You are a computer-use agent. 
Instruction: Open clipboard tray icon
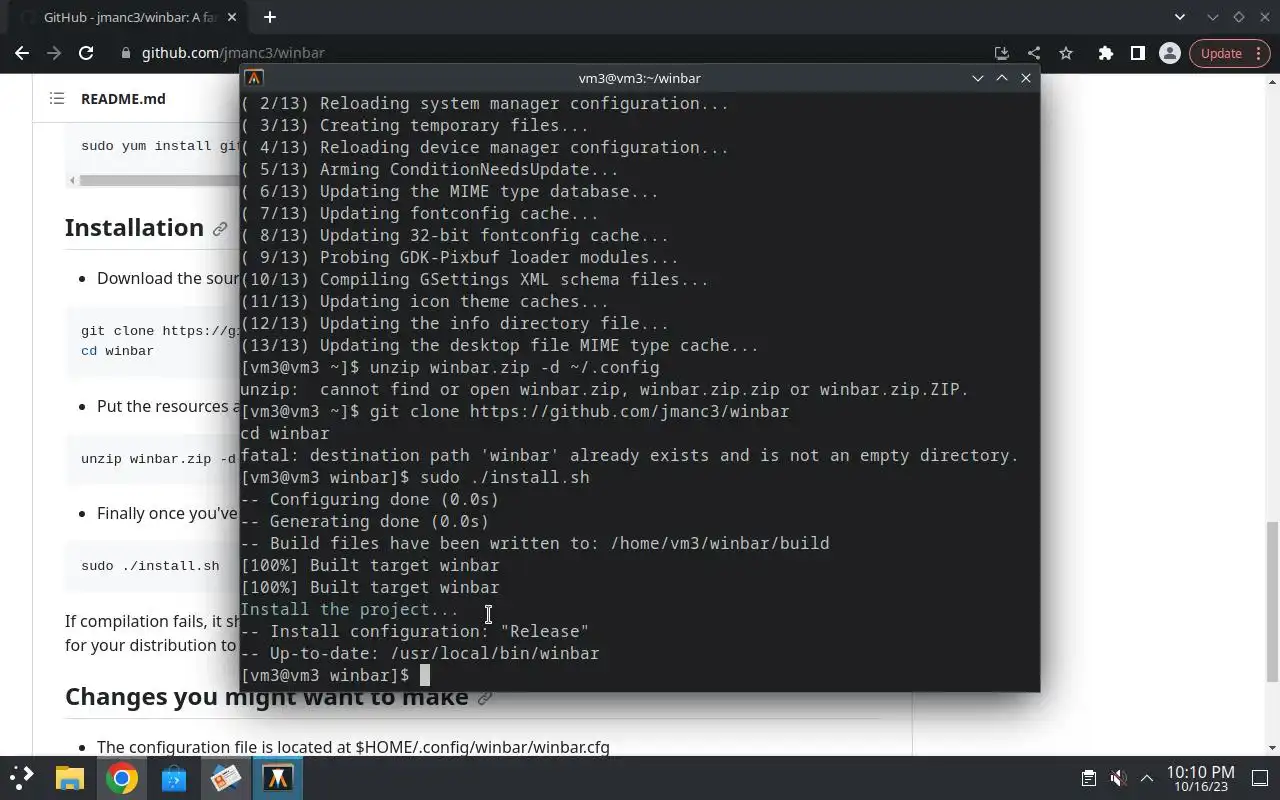pyautogui.click(x=1089, y=778)
